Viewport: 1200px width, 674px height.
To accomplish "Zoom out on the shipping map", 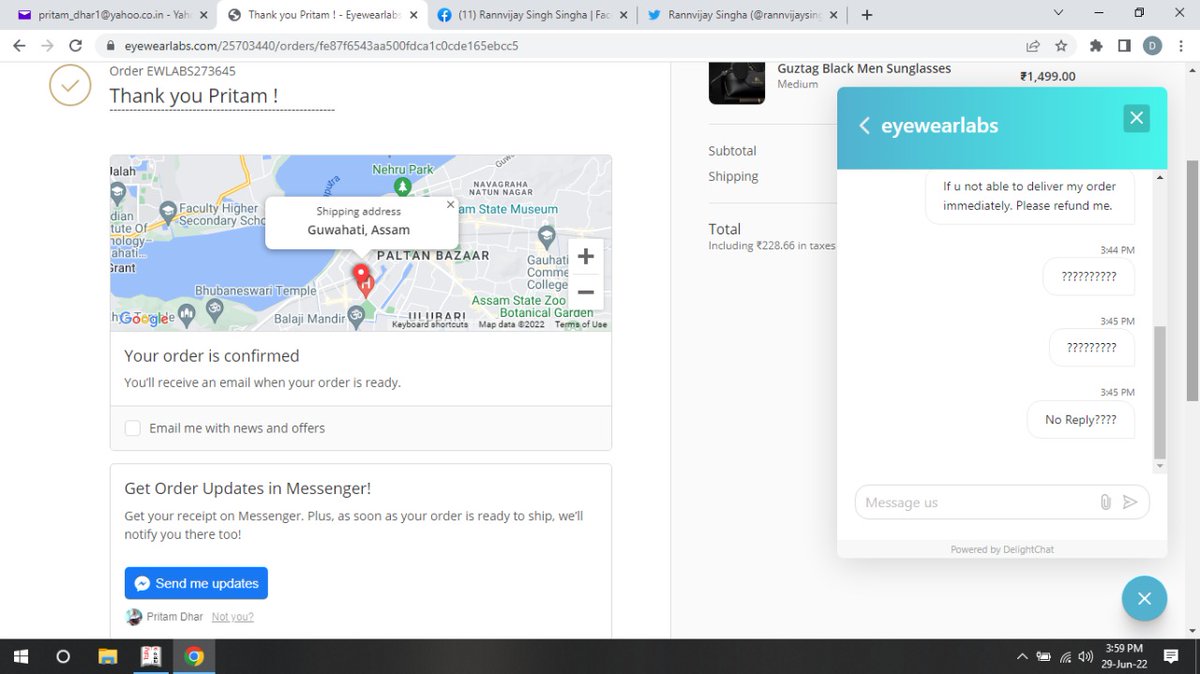I will pyautogui.click(x=586, y=292).
